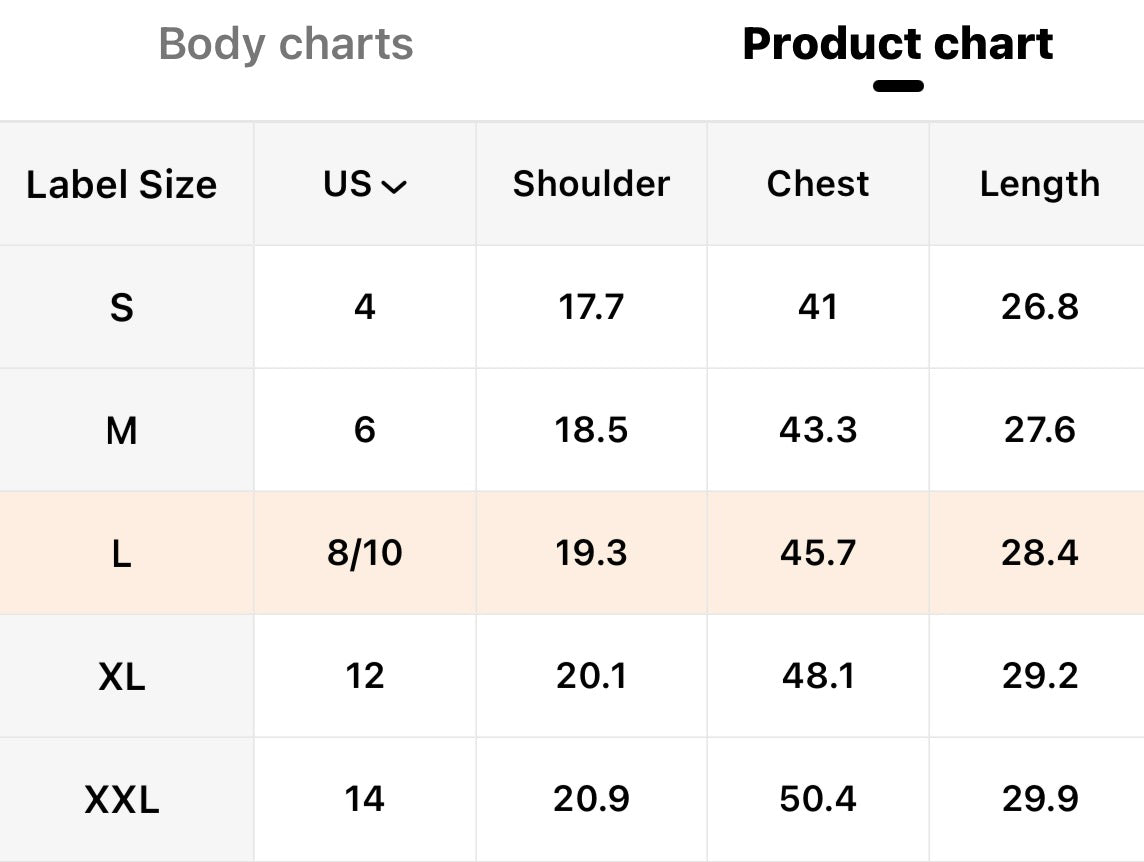Click the Shoulder column header
Viewport: 1144px width, 862px height.
pos(591,183)
